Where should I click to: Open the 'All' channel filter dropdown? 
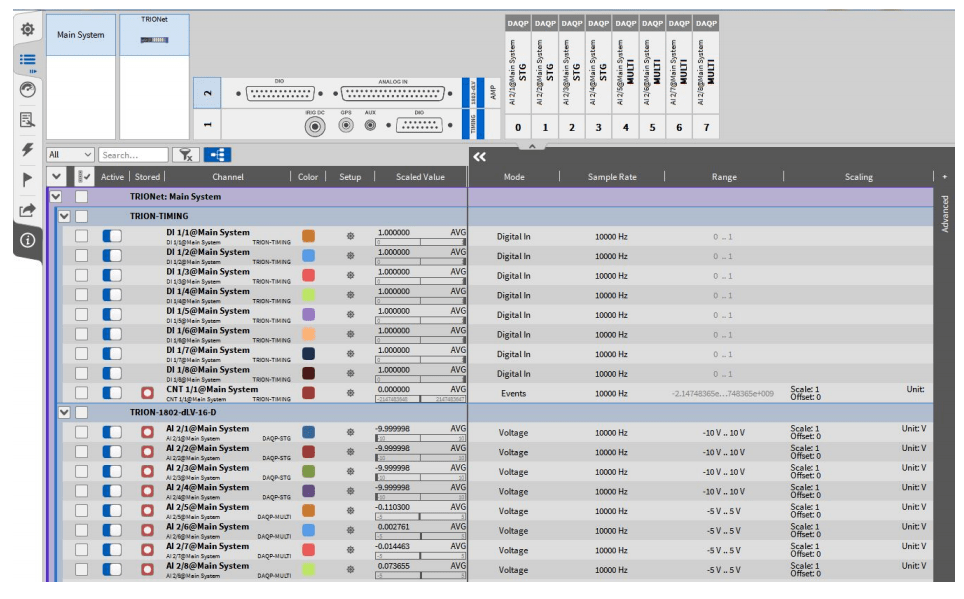pyautogui.click(x=70, y=155)
